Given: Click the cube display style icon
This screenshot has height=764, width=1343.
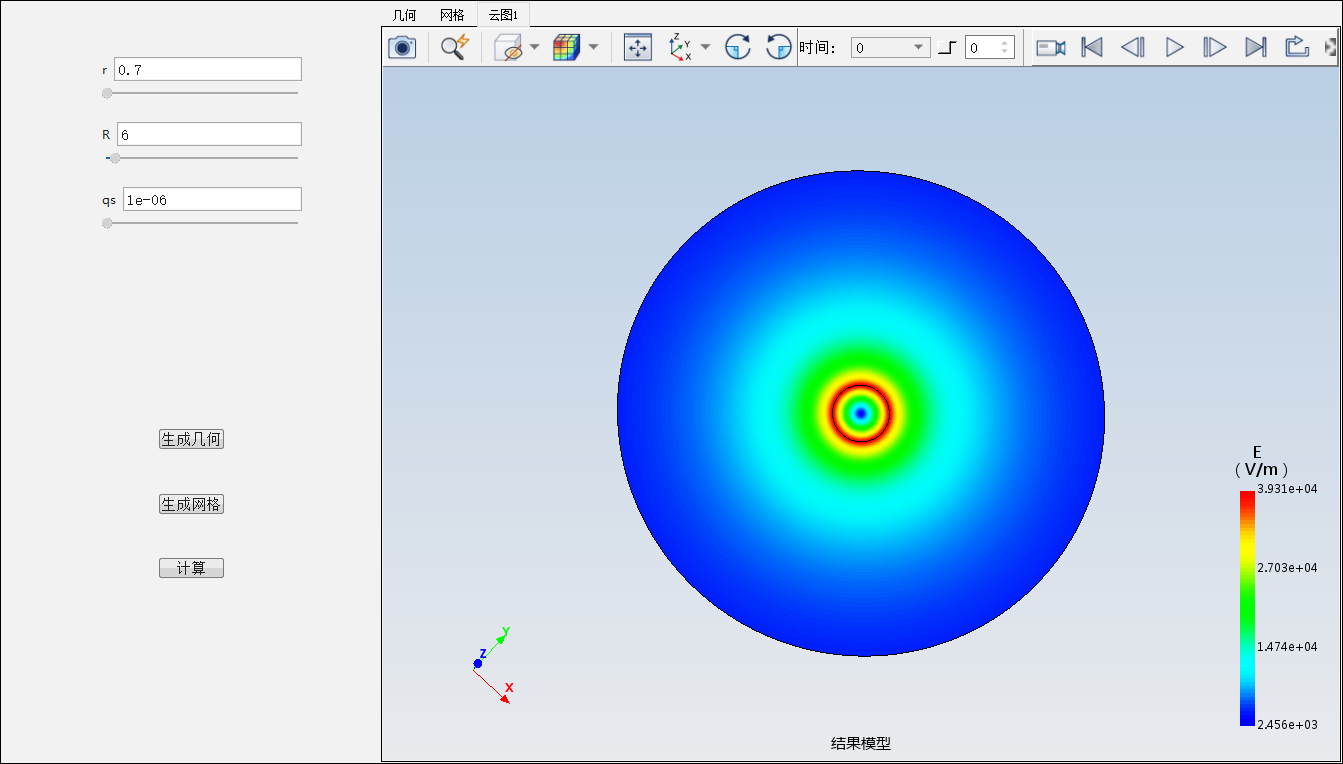Looking at the screenshot, I should tap(509, 47).
